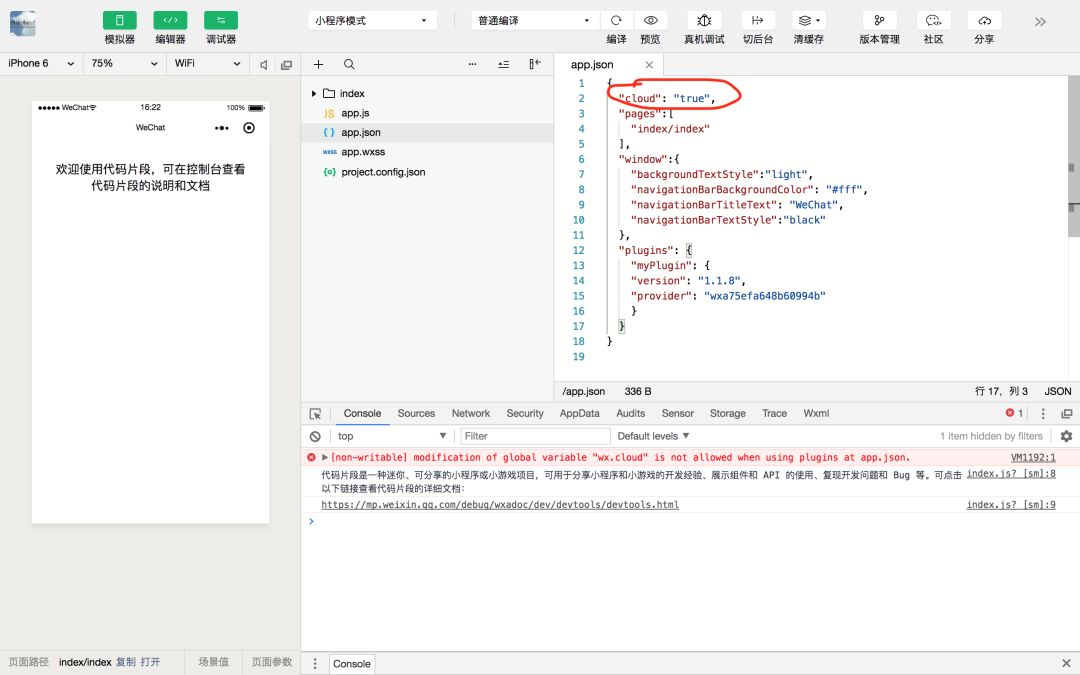The width and height of the screenshot is (1080, 675).
Task: Toggle the editor (编辑器) panel button
Action: pos(170,21)
